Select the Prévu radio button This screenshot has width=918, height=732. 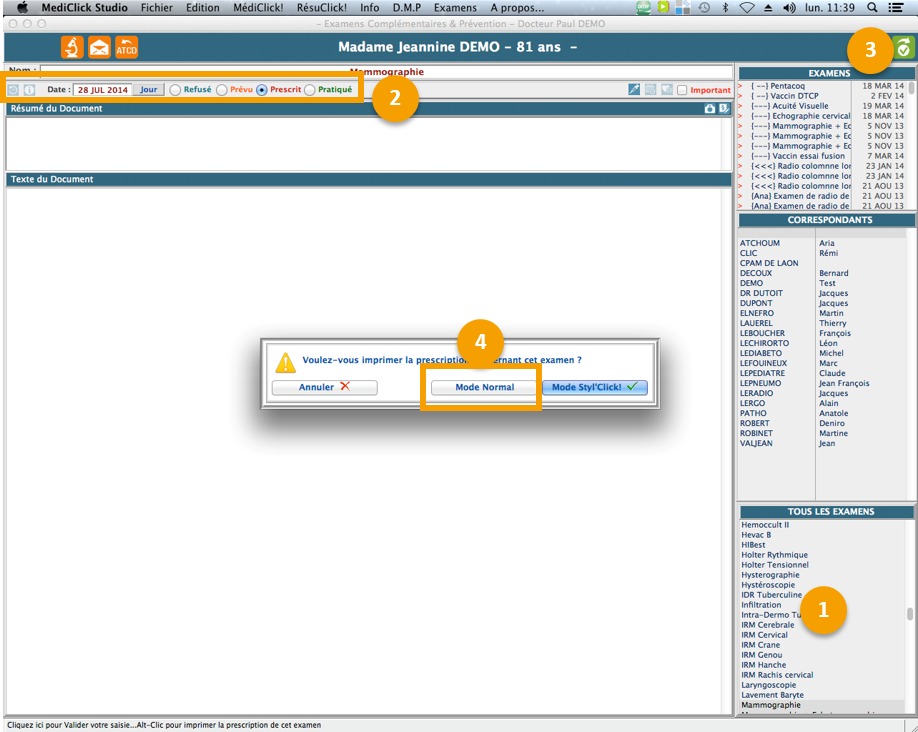click(x=222, y=90)
